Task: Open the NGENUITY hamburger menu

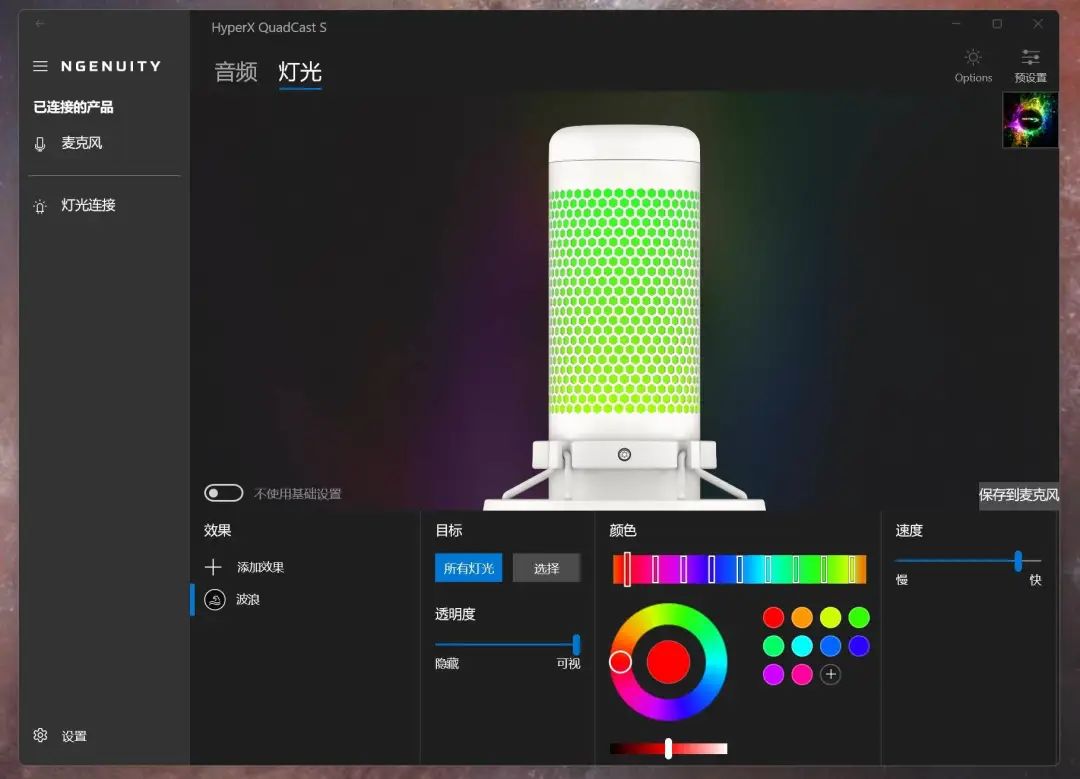Action: click(40, 66)
